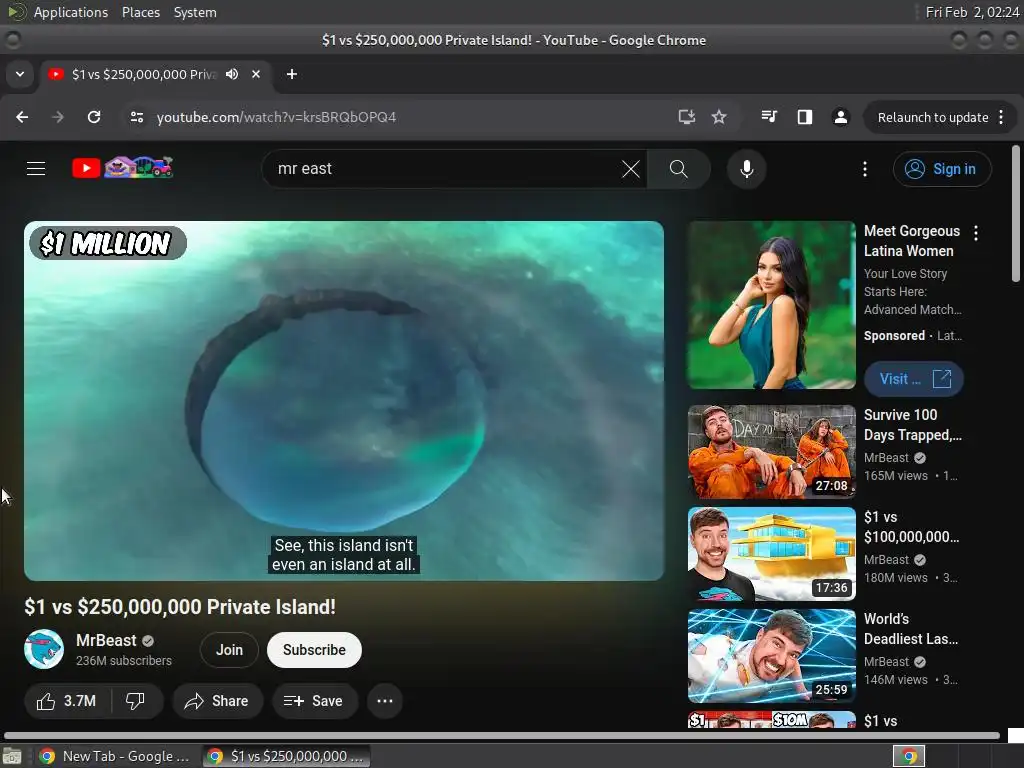Save video to playlist
The image size is (1024, 768).
314,701
